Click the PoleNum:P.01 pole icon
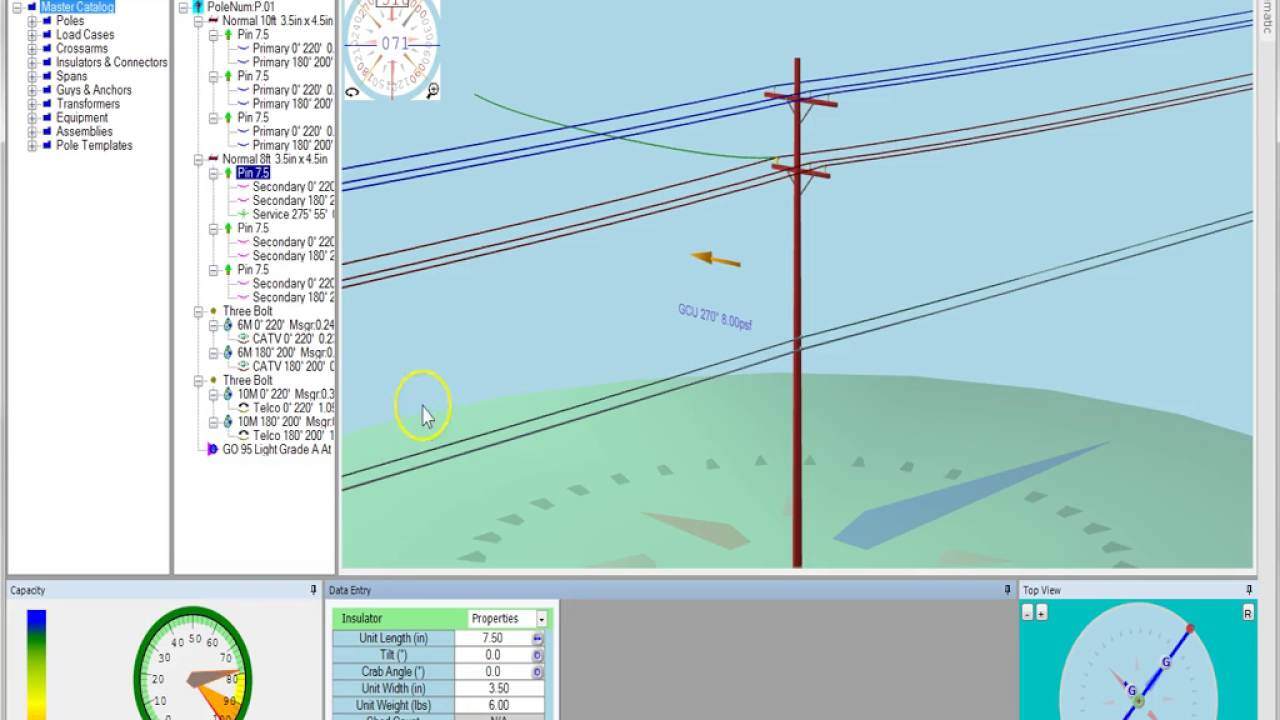The width and height of the screenshot is (1280, 720). point(198,7)
